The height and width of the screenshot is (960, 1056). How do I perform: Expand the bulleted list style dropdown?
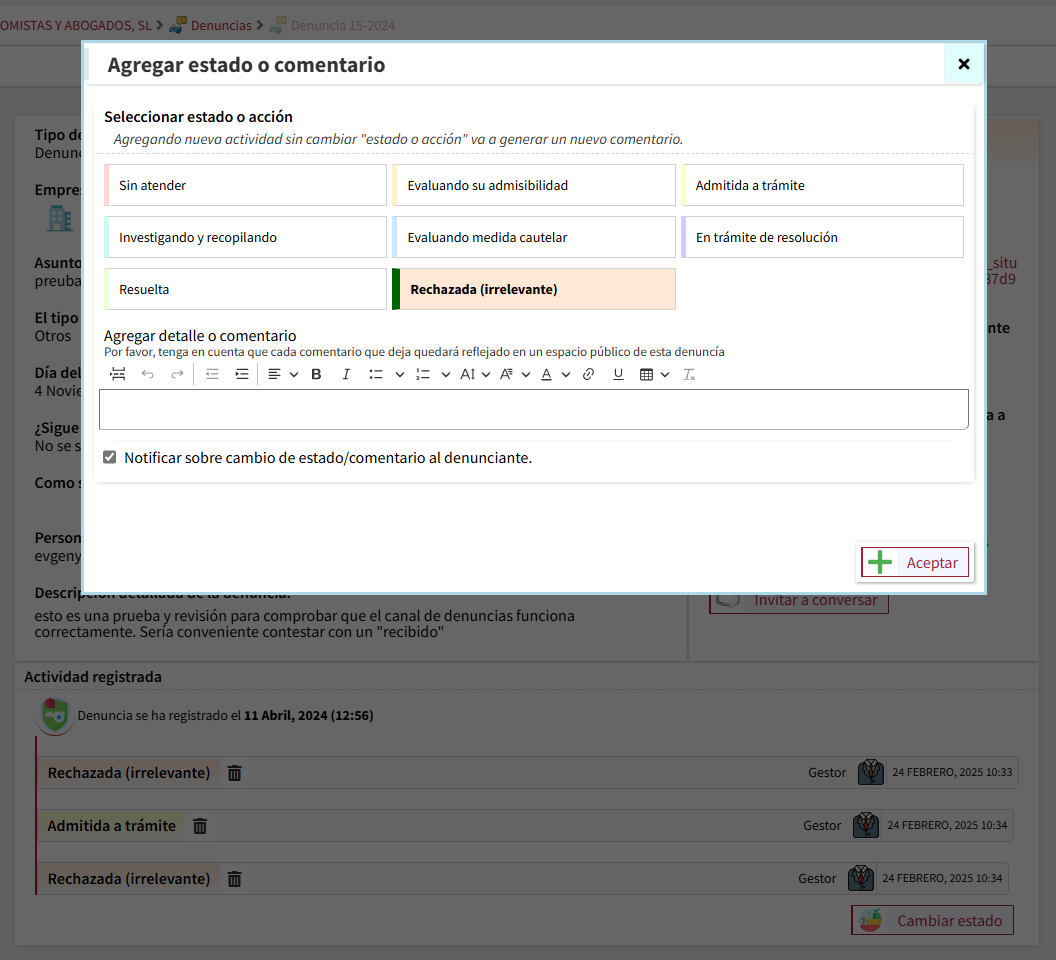tap(399, 374)
